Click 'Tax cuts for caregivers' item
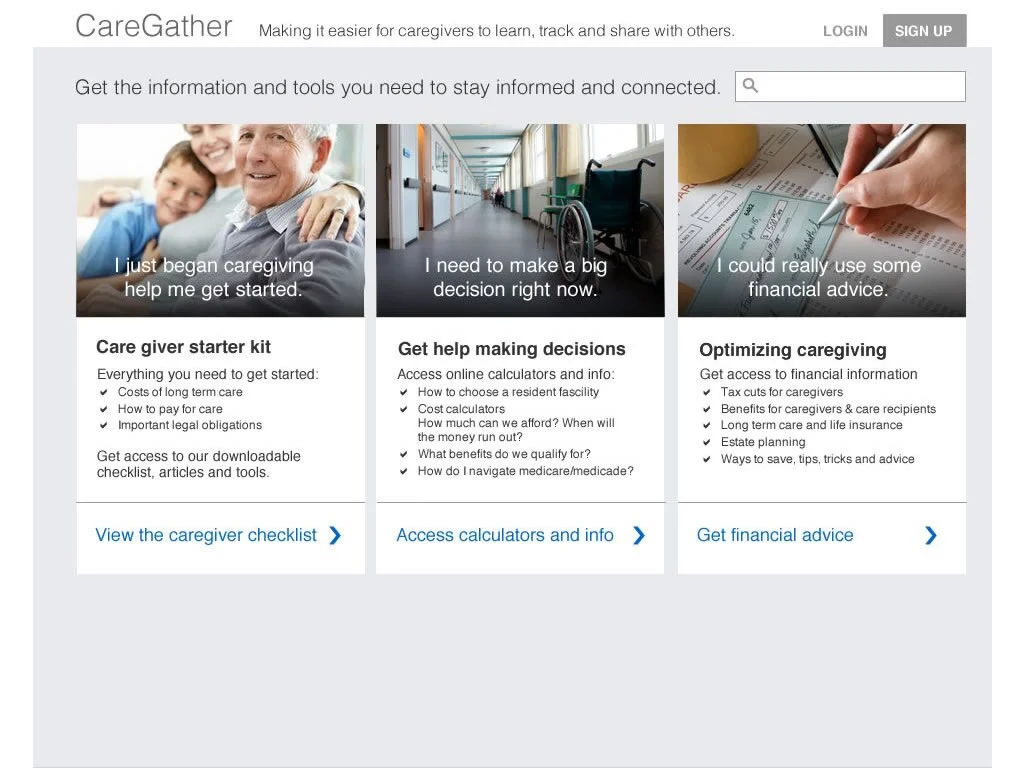Image resolution: width=1024 pixels, height=768 pixels. (x=782, y=392)
